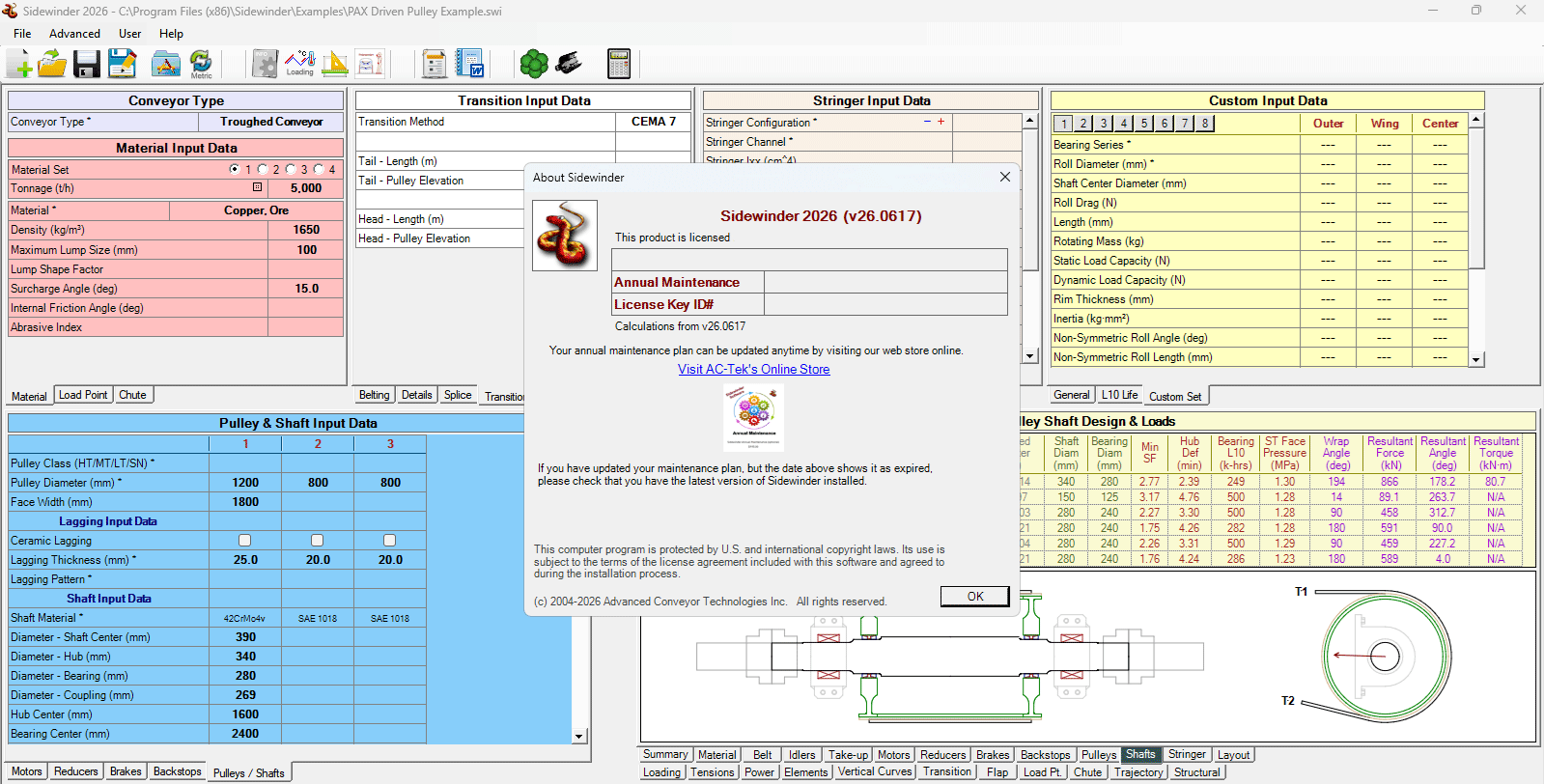The height and width of the screenshot is (784, 1544).
Task: Check Ceramic Lagging for pulley 2
Action: (x=318, y=541)
